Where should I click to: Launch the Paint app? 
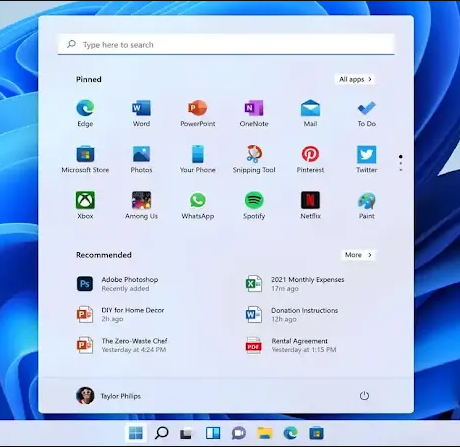[367, 205]
